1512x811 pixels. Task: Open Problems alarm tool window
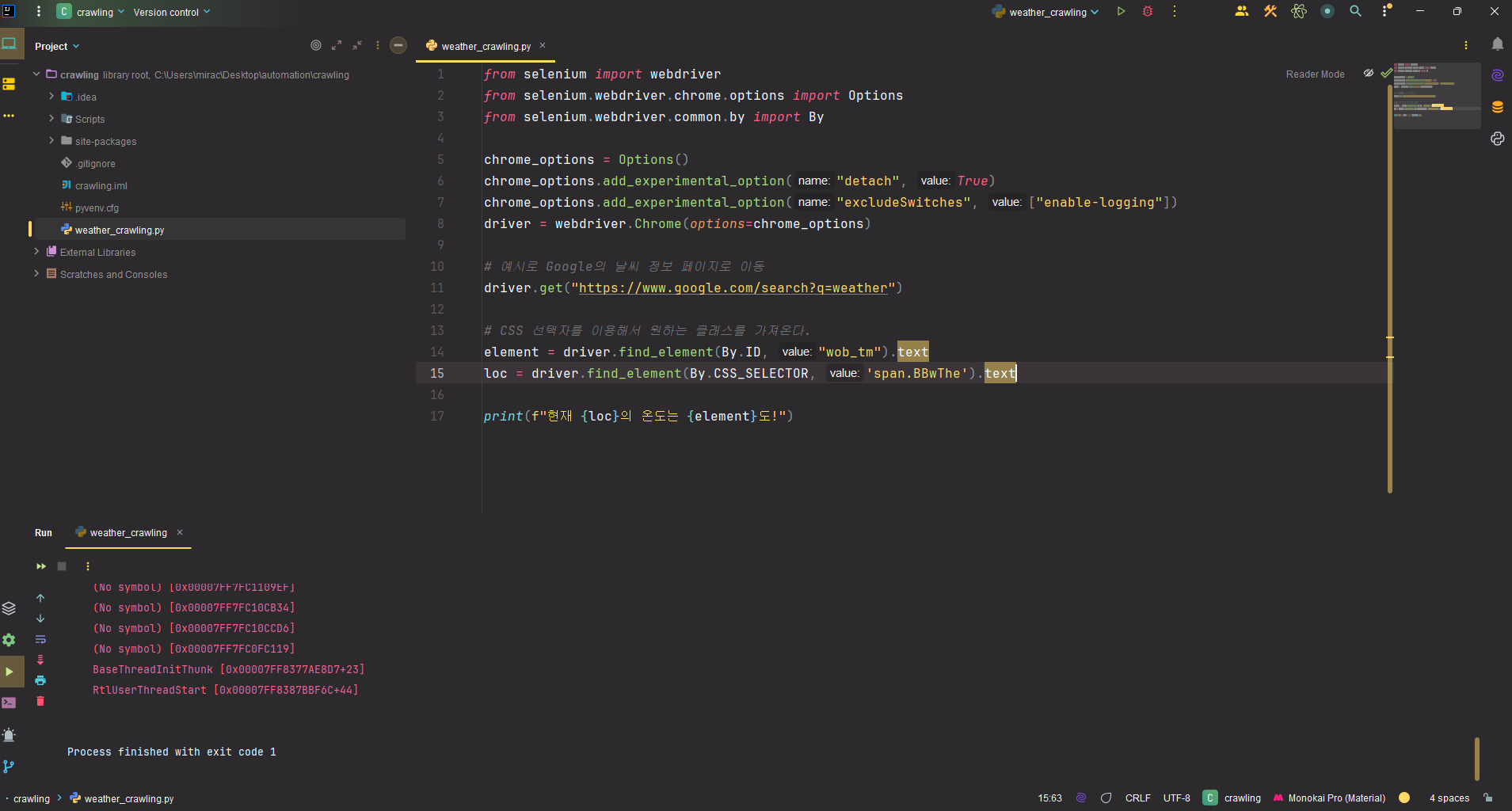(9, 735)
